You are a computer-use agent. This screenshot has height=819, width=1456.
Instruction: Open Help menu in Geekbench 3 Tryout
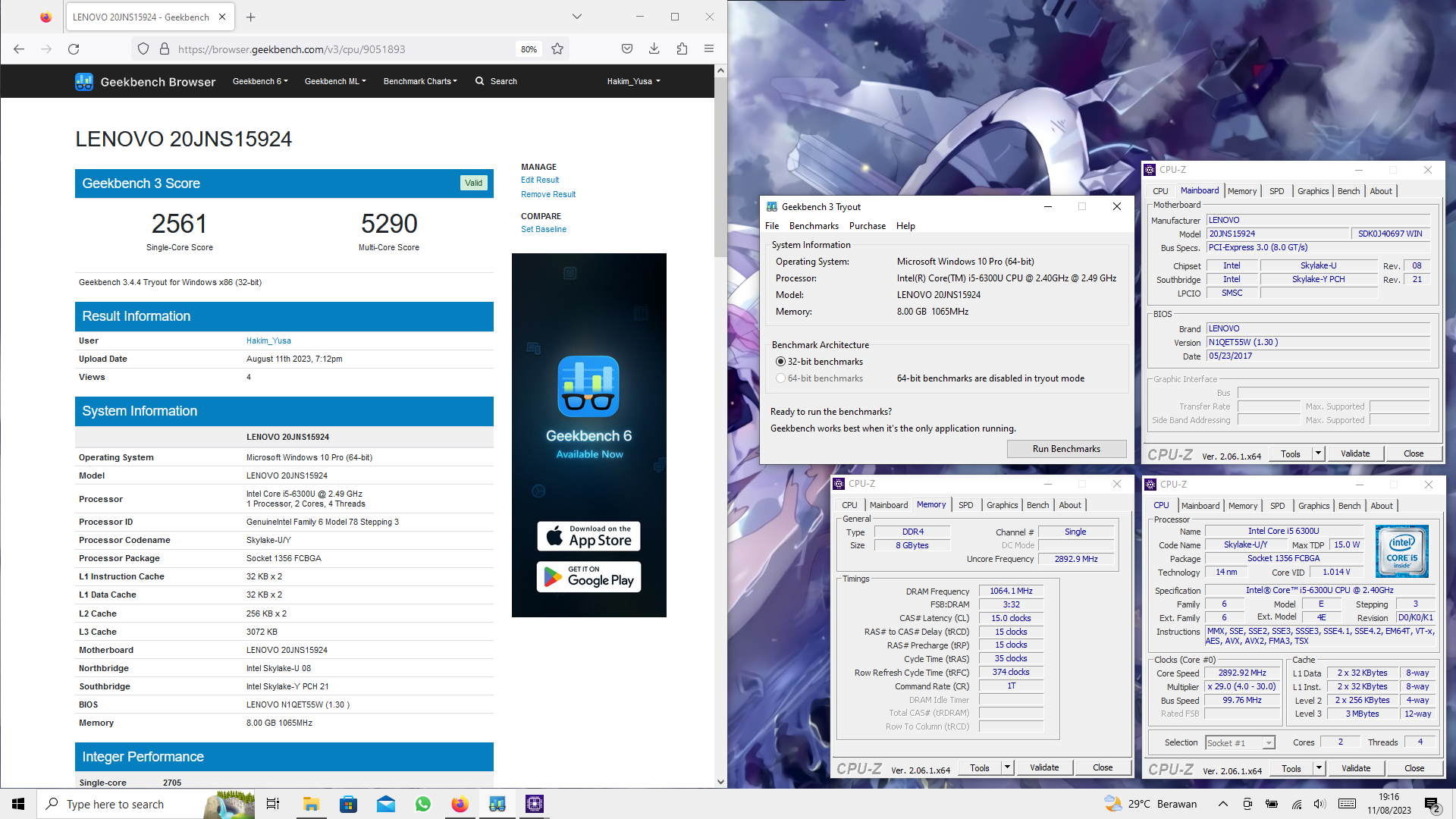(x=905, y=226)
